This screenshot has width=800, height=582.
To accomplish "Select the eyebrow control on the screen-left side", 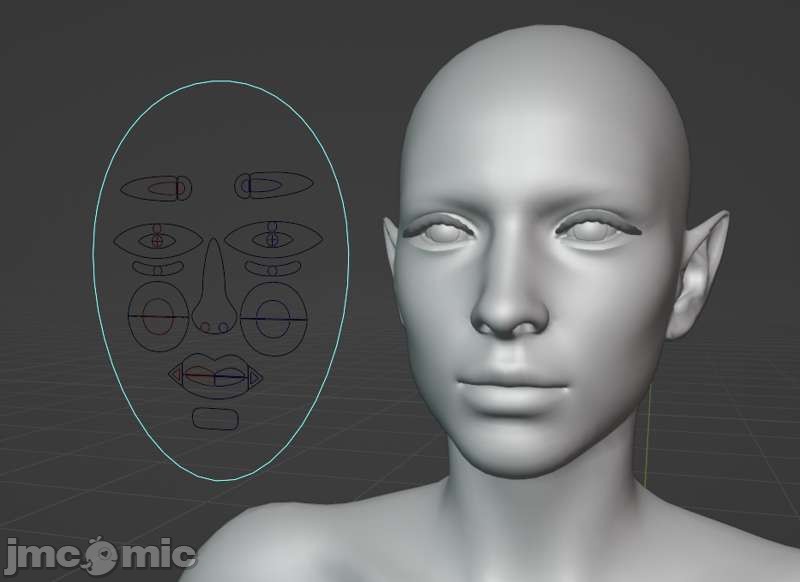I will [x=156, y=188].
